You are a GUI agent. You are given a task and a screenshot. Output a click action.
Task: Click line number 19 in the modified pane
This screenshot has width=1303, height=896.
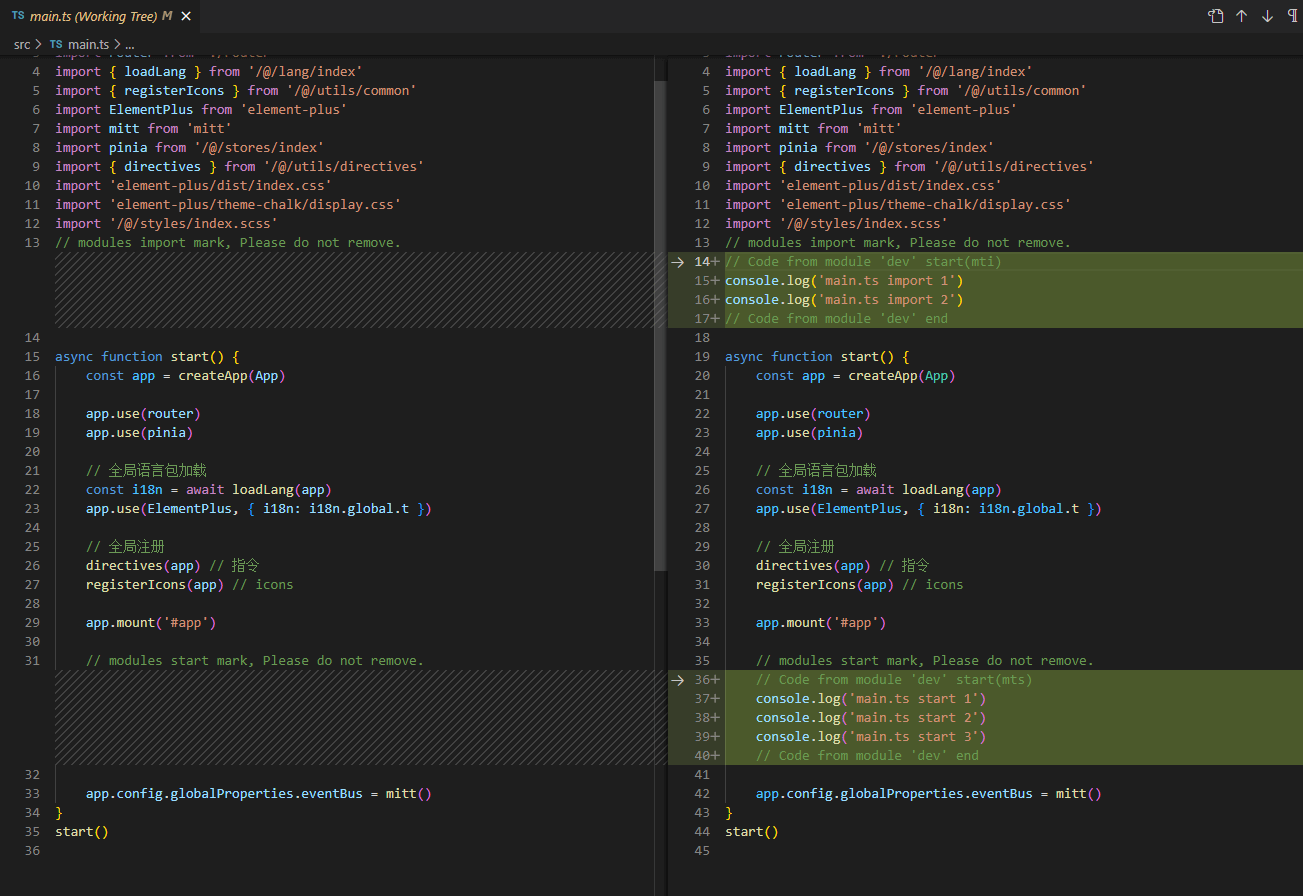pos(701,357)
